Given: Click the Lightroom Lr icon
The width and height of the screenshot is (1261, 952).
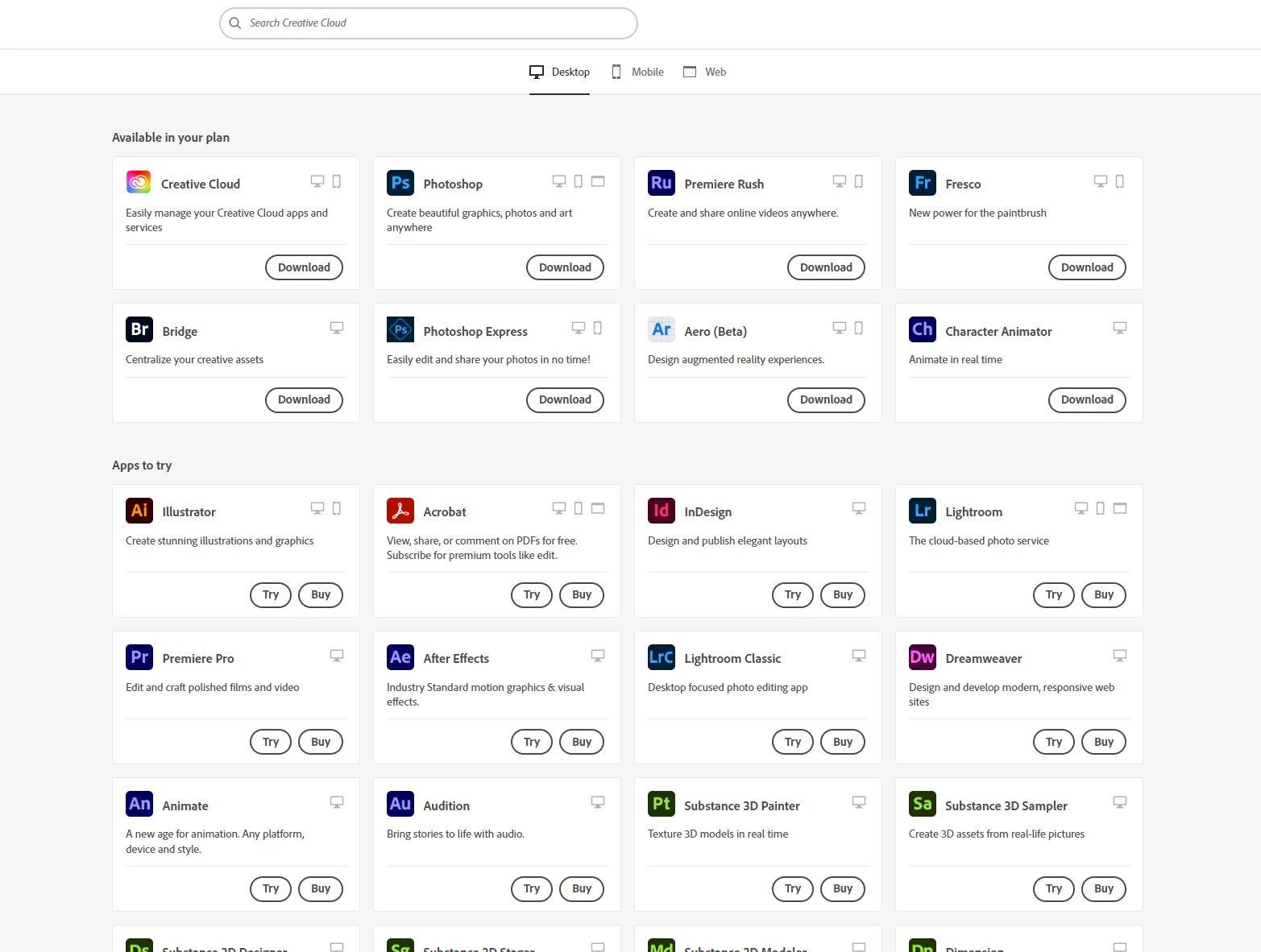Looking at the screenshot, I should tap(923, 510).
